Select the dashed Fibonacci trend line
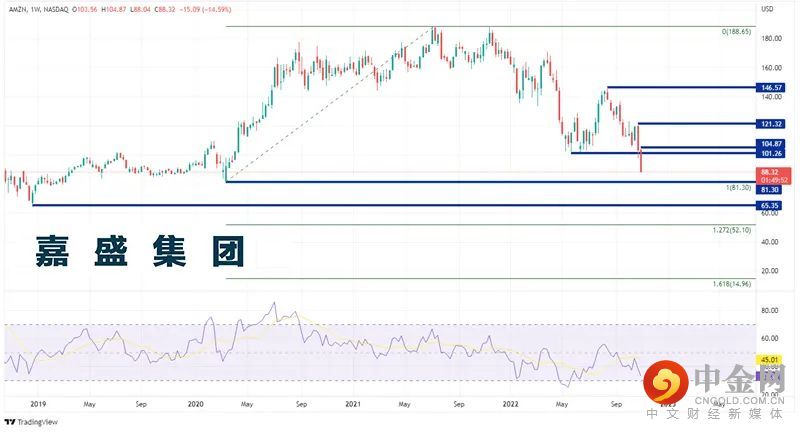This screenshot has height=432, width=800. pyautogui.click(x=329, y=104)
